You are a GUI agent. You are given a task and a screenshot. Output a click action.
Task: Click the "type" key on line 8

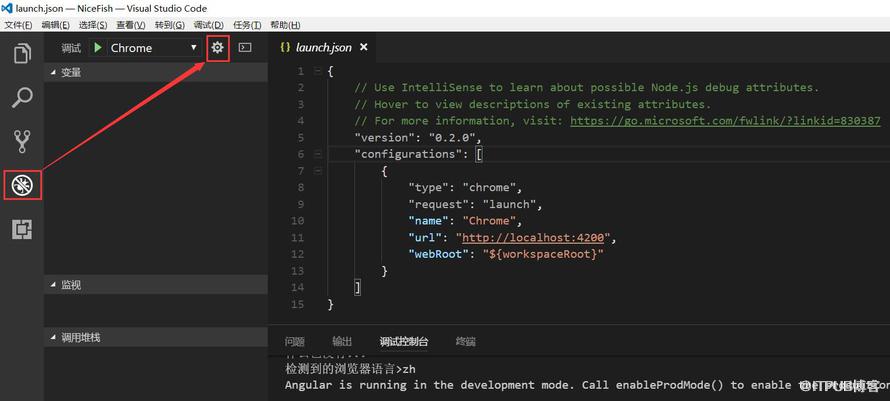(429, 187)
